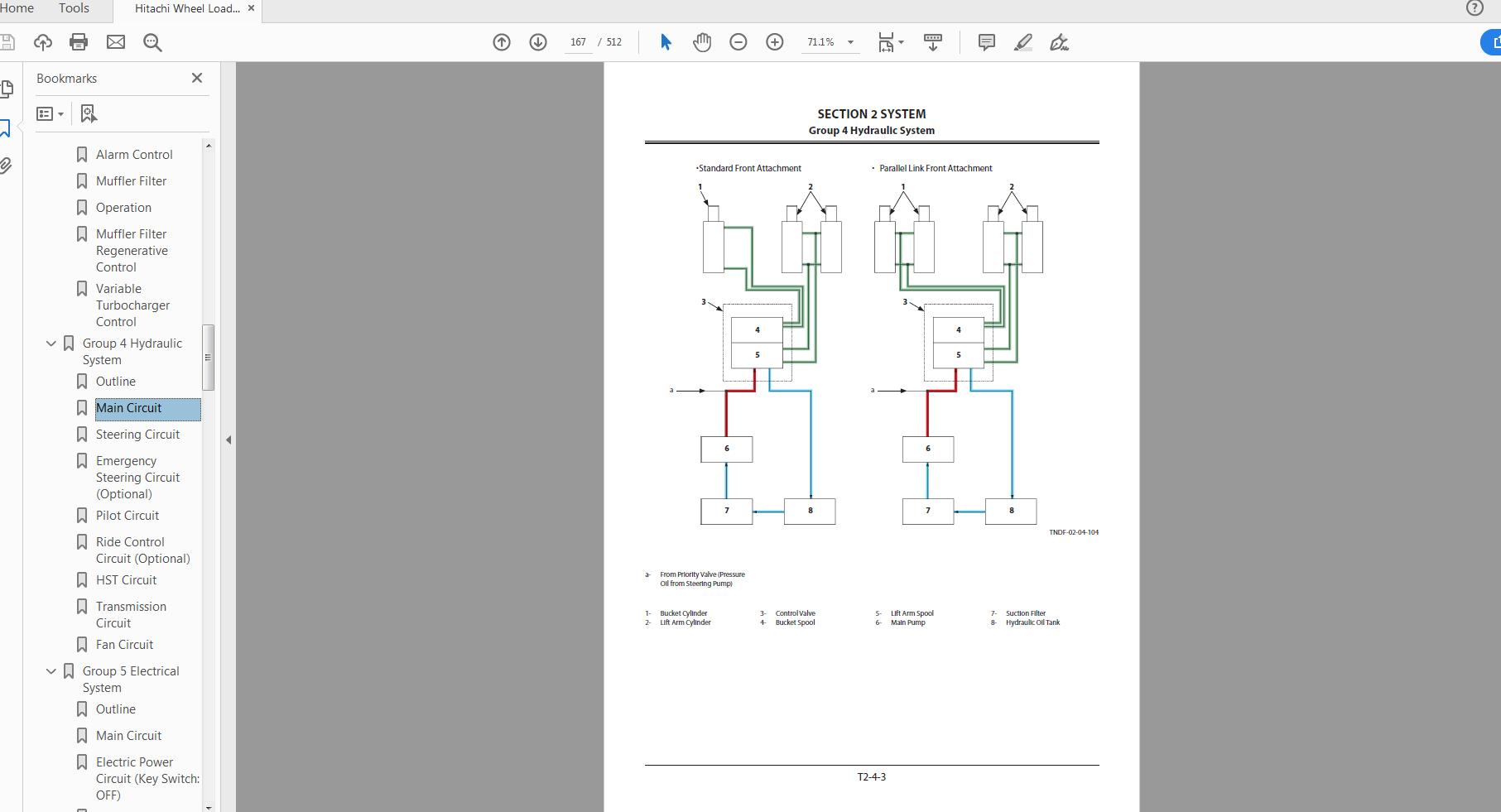Email the document using the envelope icon
Viewport: 1501px width, 812px height.
[x=115, y=42]
